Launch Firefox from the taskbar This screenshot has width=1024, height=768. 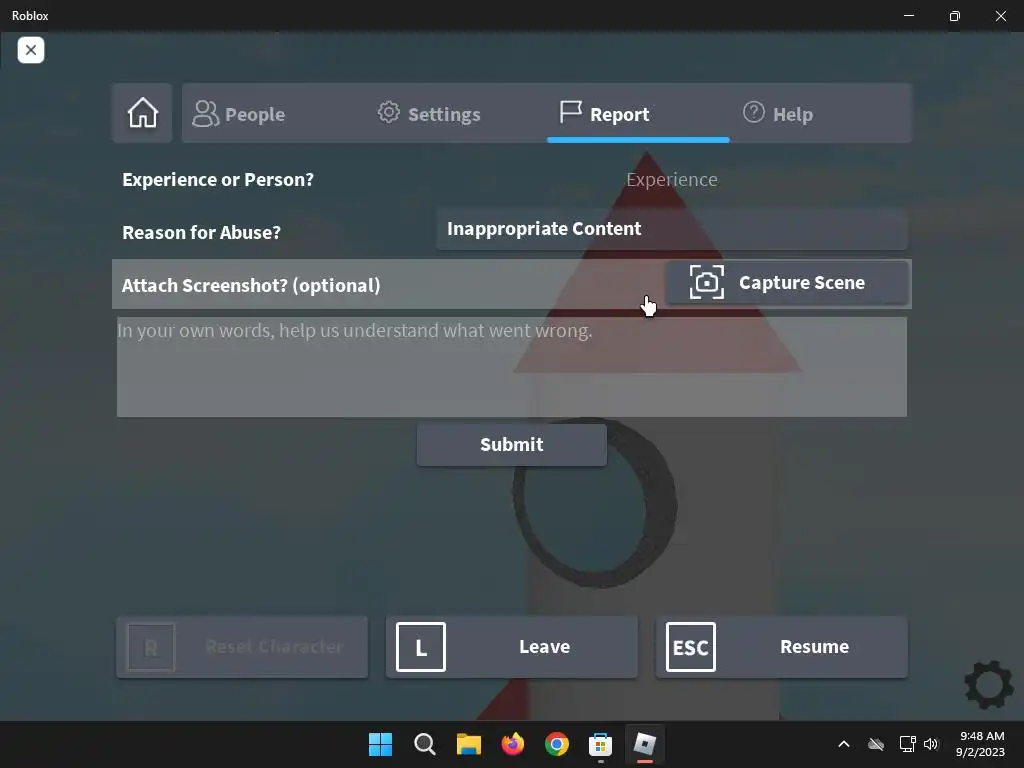pyautogui.click(x=513, y=744)
